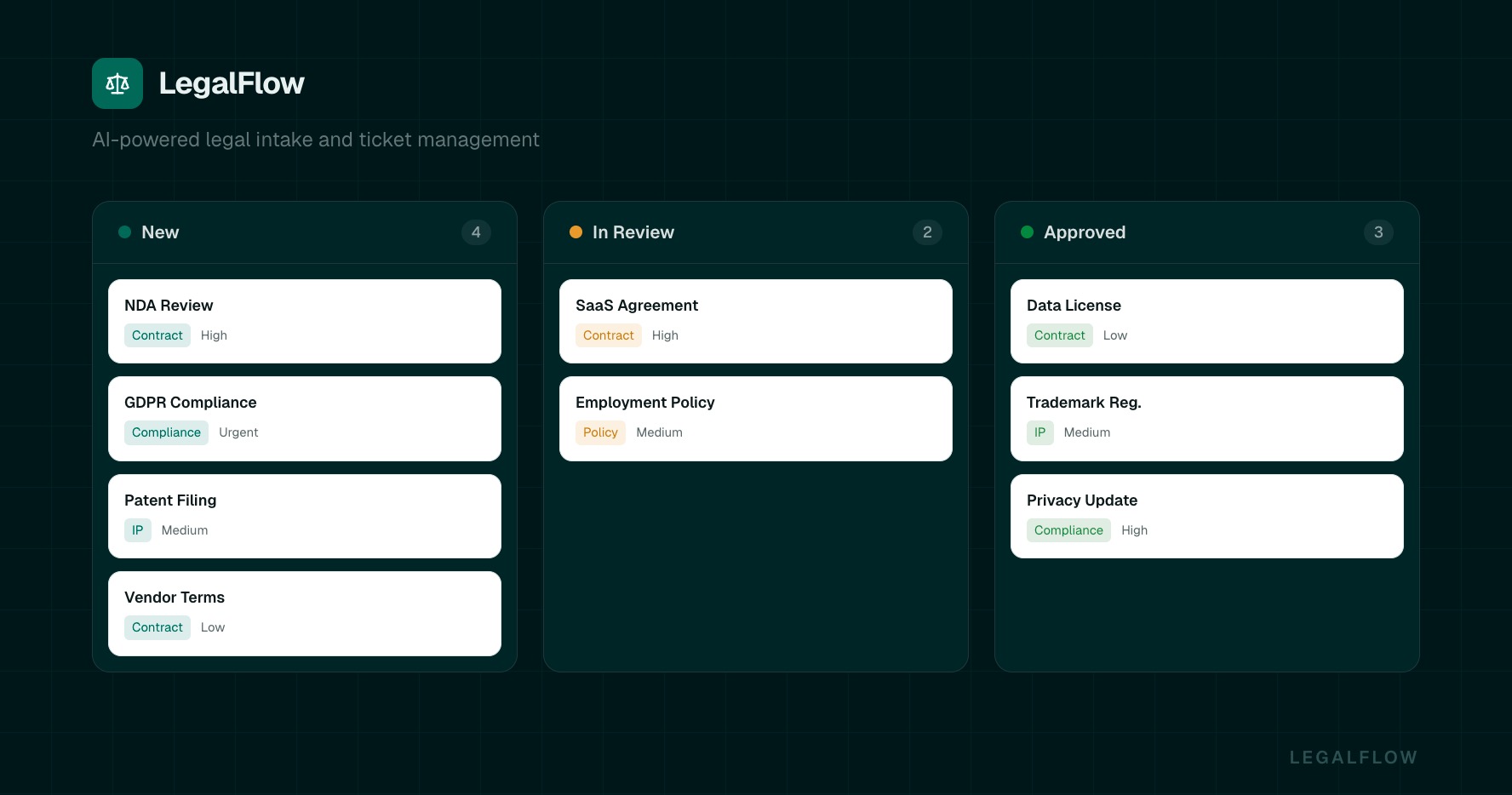The image size is (1512, 795).
Task: Click IP tag on Patent Filing card
Action: pyautogui.click(x=138, y=530)
